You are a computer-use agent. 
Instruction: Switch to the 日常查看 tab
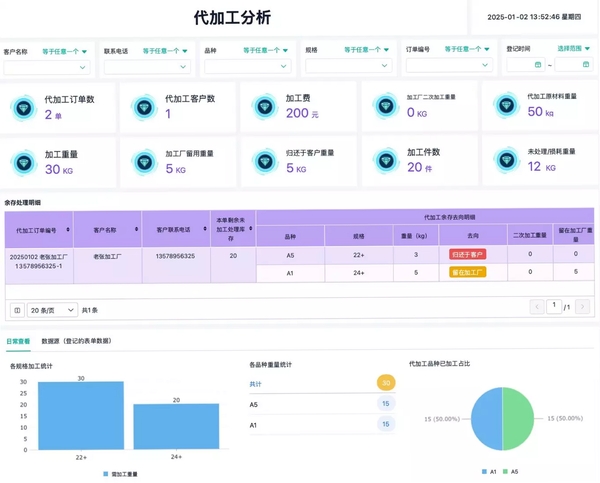pyautogui.click(x=18, y=341)
